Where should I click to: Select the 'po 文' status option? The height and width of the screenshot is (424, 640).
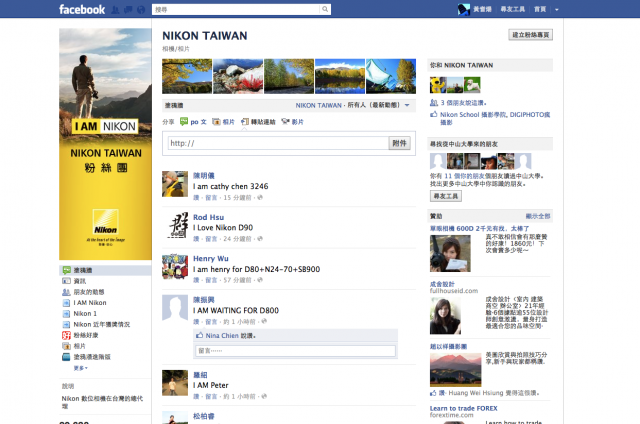(193, 122)
